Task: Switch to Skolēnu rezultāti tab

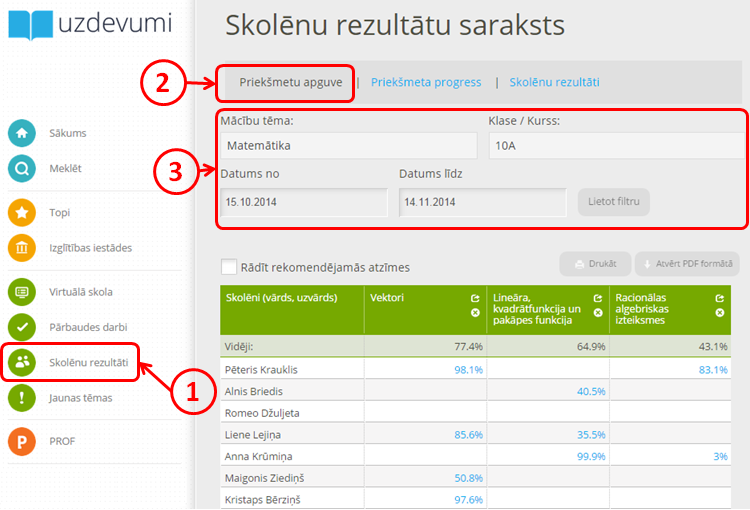Action: [x=554, y=82]
